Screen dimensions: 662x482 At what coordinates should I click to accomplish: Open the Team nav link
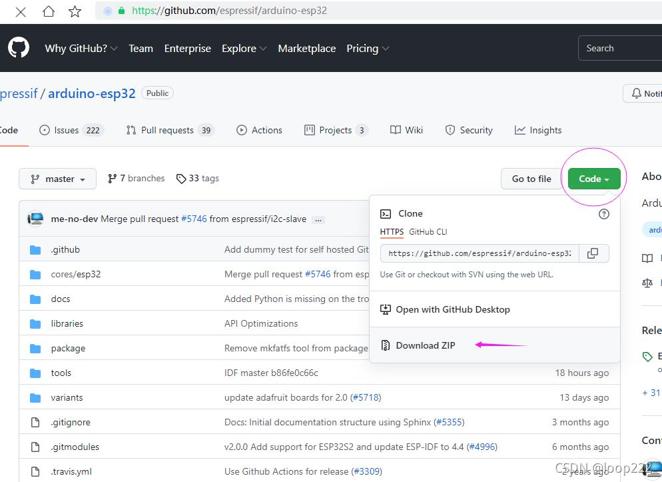pyautogui.click(x=141, y=49)
